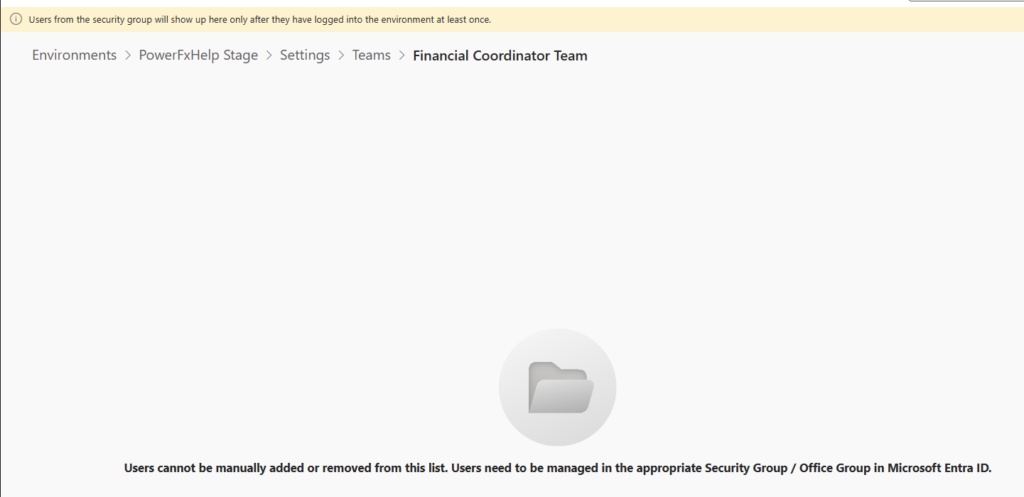Image resolution: width=1024 pixels, height=497 pixels.
Task: Go to the Environments breadcrumb
Action: click(x=74, y=56)
